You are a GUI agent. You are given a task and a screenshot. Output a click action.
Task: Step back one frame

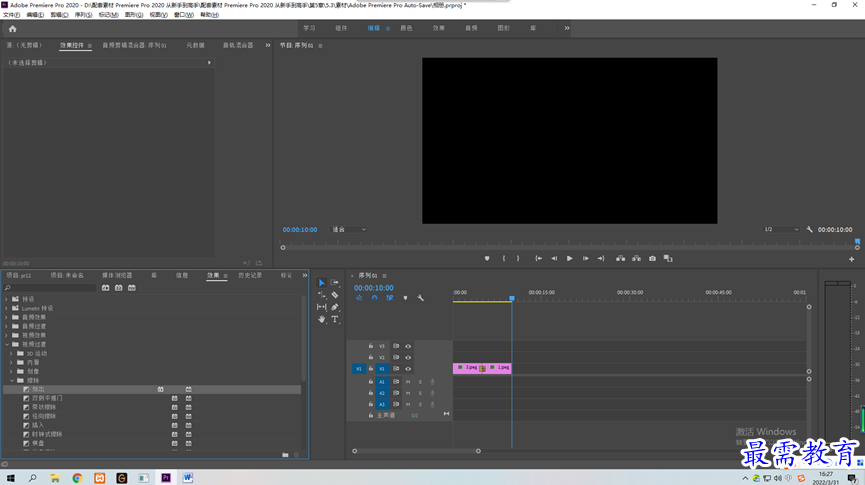[x=554, y=258]
